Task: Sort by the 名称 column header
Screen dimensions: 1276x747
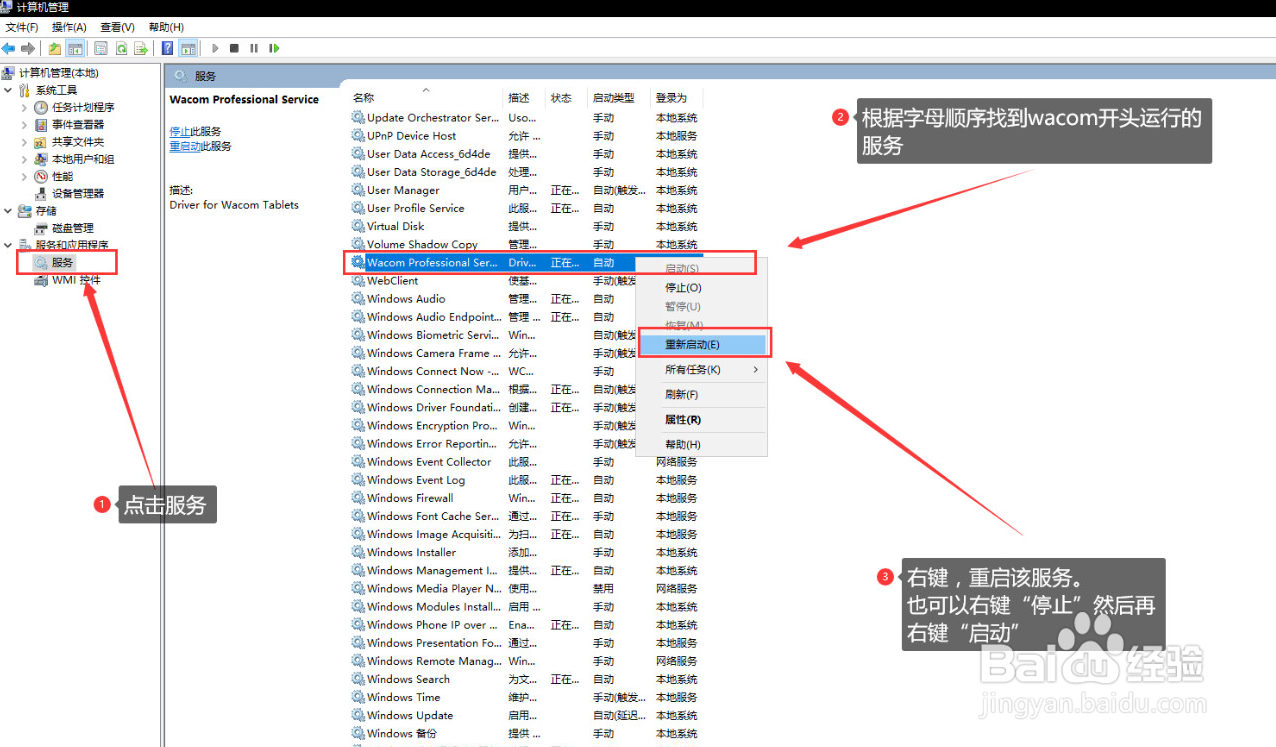Action: (426, 98)
